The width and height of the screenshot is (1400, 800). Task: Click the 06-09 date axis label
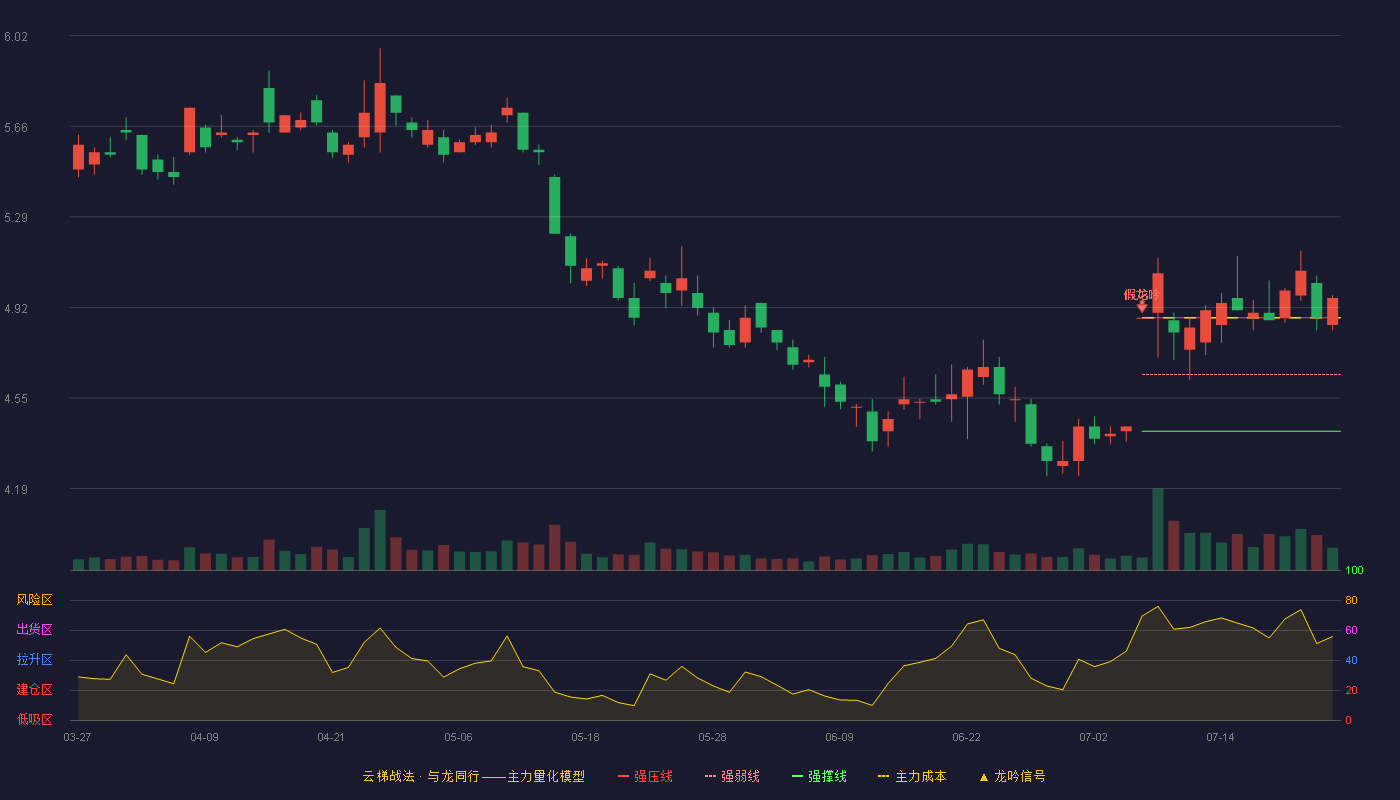coord(839,737)
